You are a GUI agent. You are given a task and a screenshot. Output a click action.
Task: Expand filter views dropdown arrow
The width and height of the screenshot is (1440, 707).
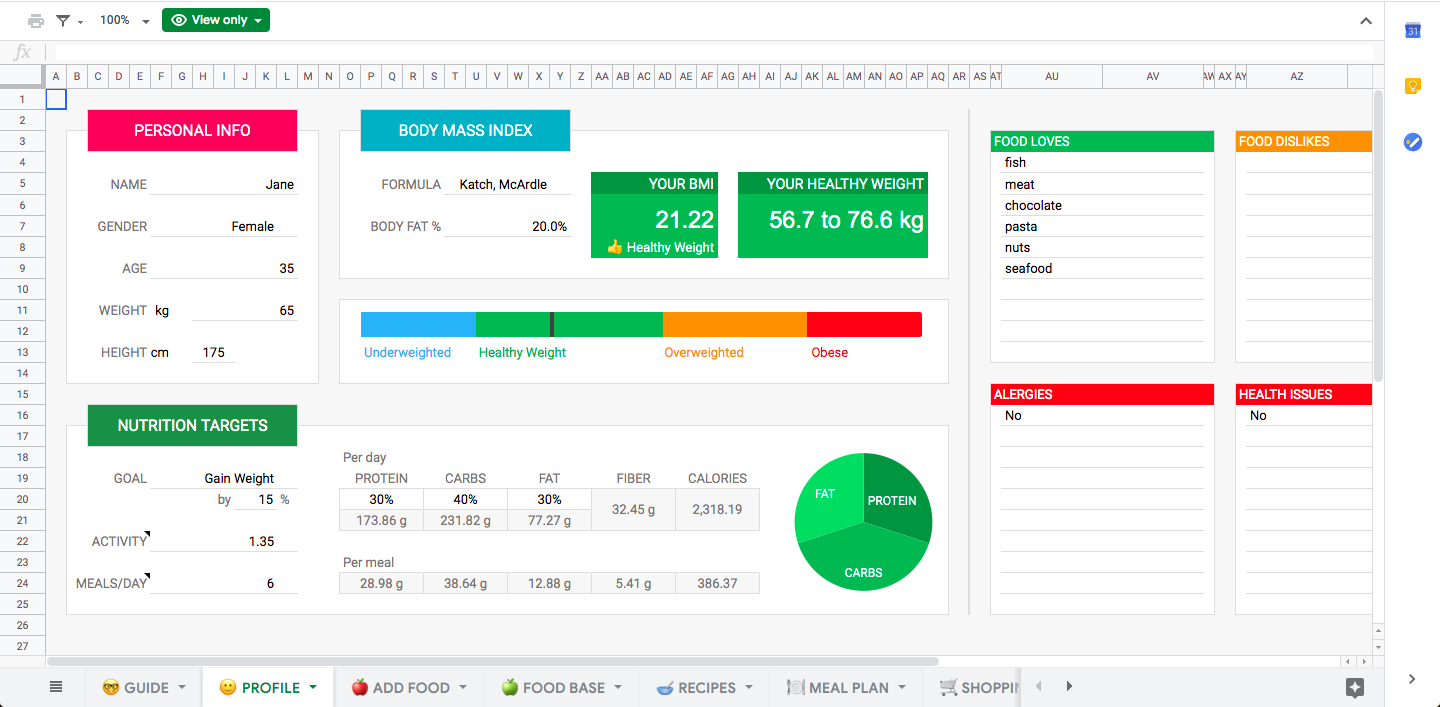(80, 21)
